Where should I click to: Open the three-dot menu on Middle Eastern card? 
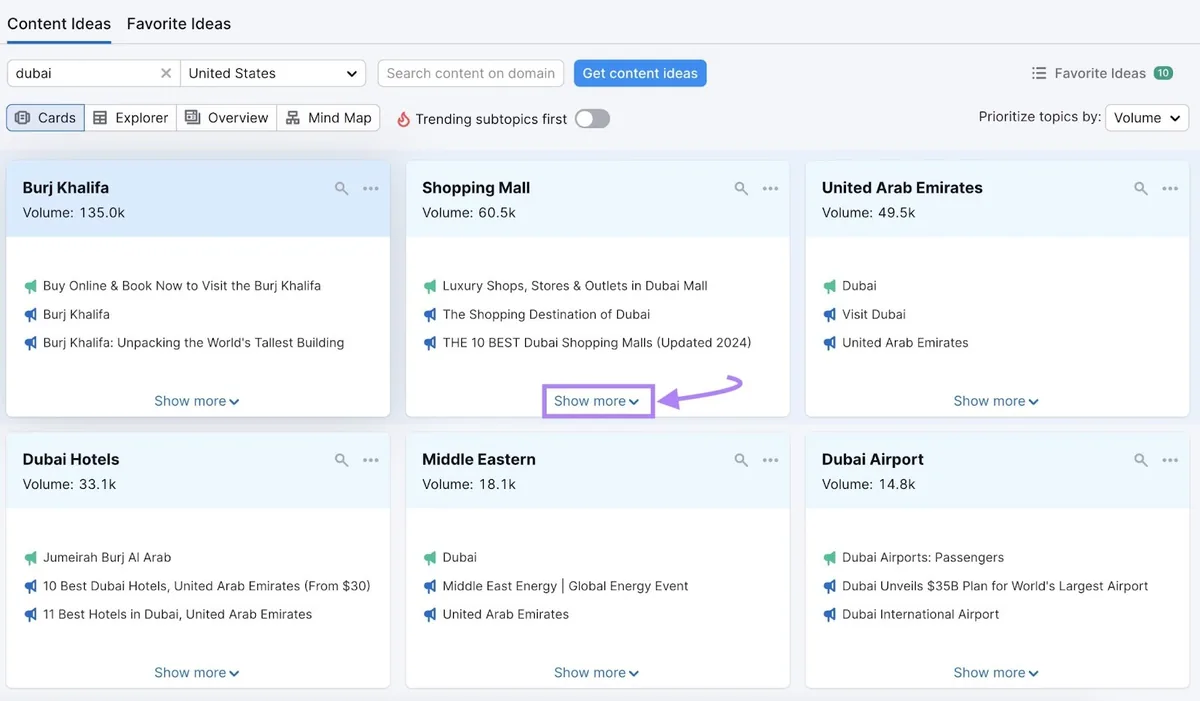coord(770,460)
